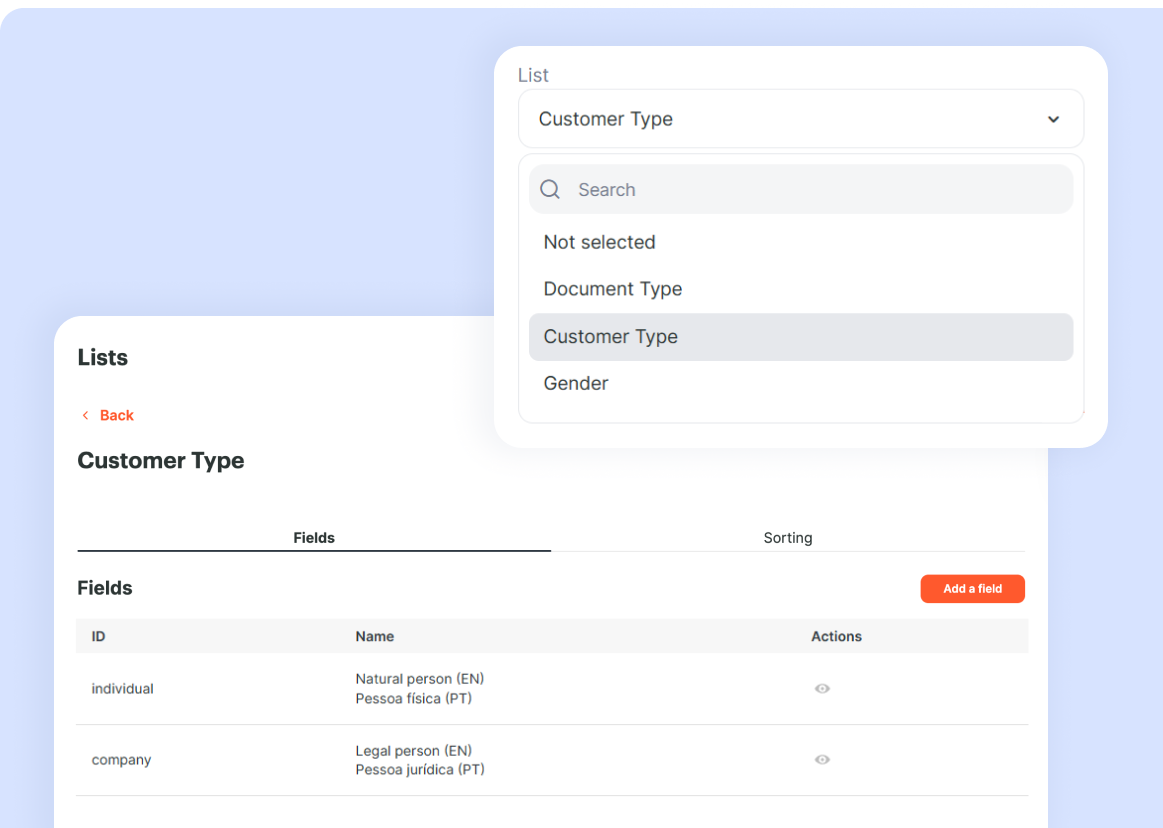Focus the Search input field
This screenshot has height=828, width=1163.
(x=801, y=189)
